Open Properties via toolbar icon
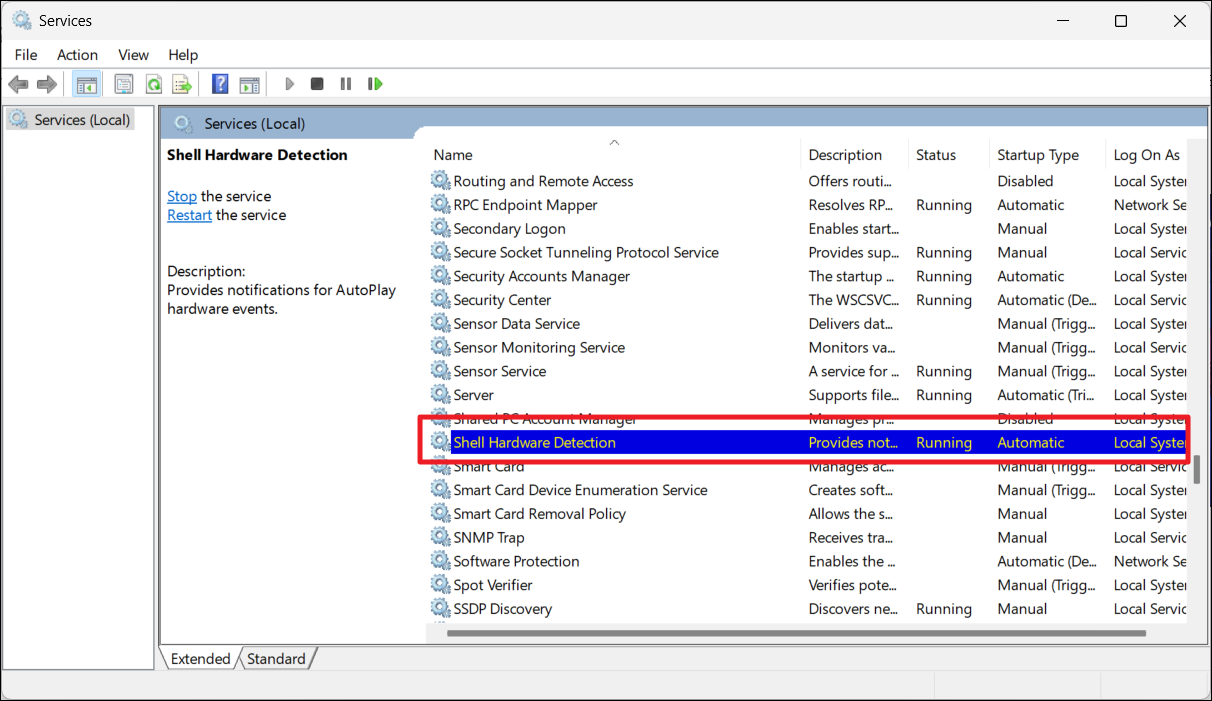 point(124,84)
